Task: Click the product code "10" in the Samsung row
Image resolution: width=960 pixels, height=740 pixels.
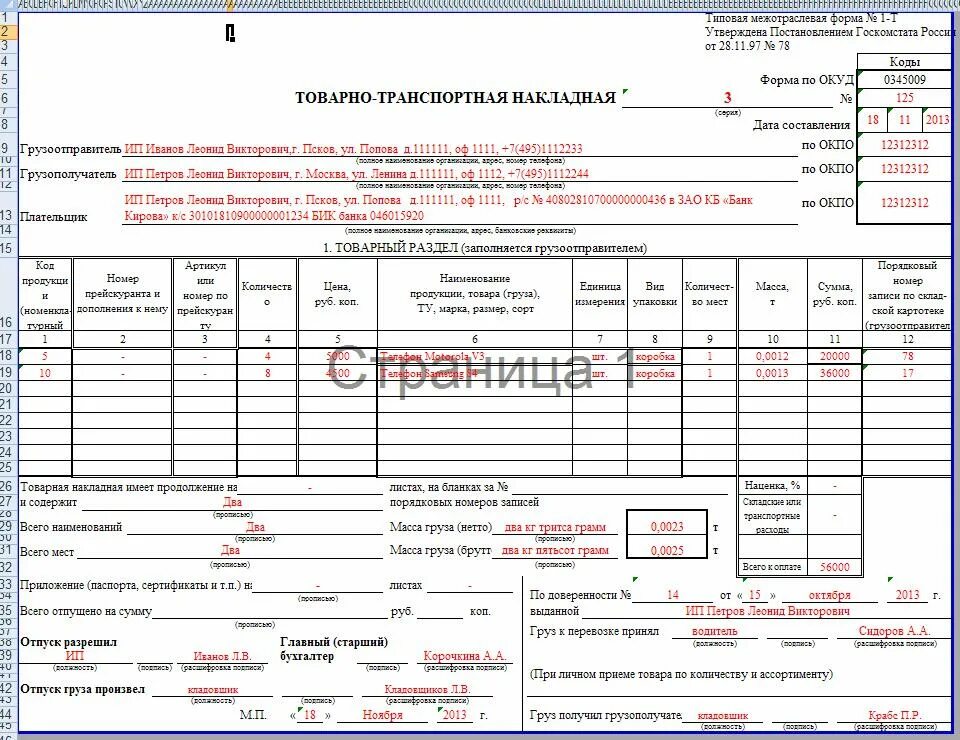Action: 45,373
